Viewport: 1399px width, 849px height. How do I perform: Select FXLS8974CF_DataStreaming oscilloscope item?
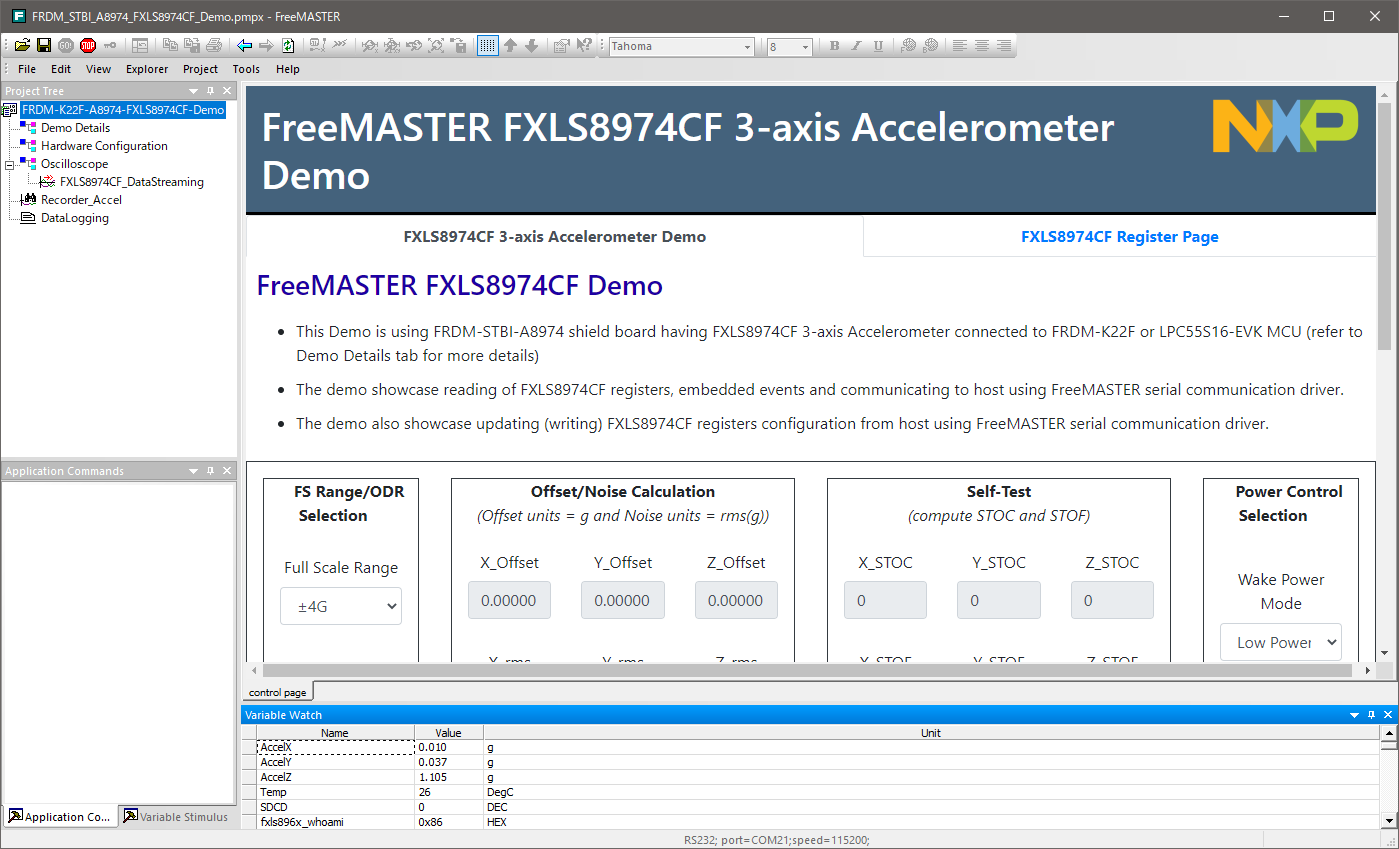point(131,182)
